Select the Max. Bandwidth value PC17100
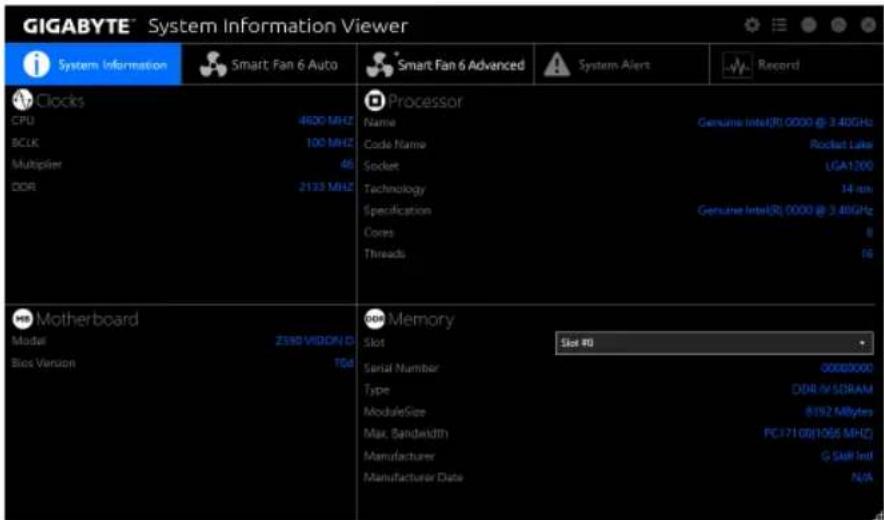This screenshot has width=884, height=520. [x=817, y=434]
